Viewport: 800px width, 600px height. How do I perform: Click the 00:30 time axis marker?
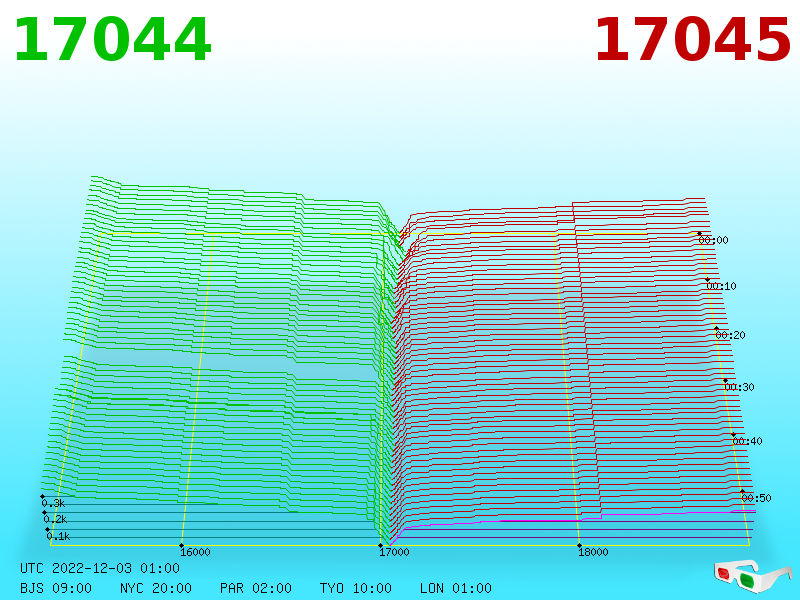point(739,387)
